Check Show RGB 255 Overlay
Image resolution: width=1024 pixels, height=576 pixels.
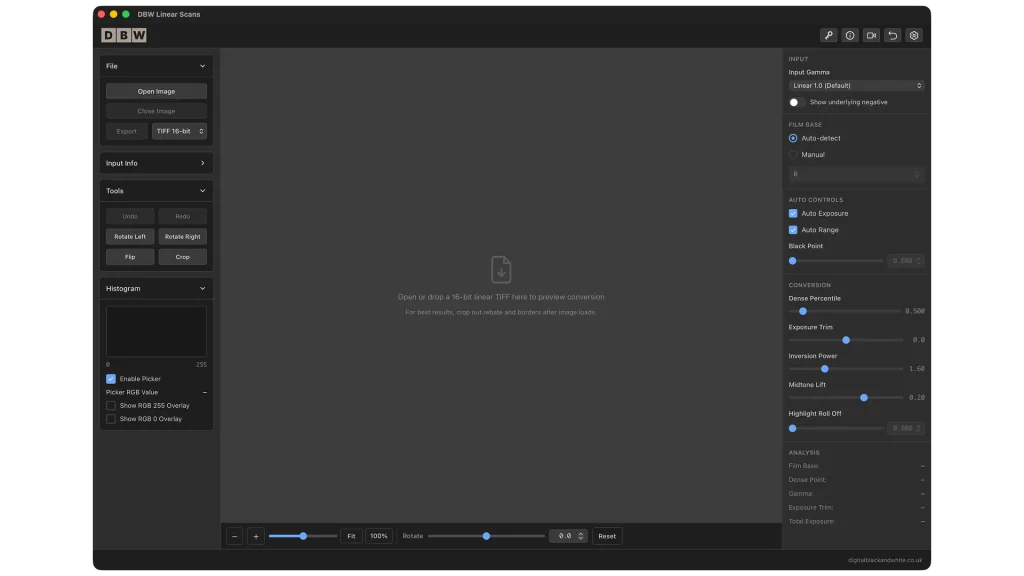[111, 406]
